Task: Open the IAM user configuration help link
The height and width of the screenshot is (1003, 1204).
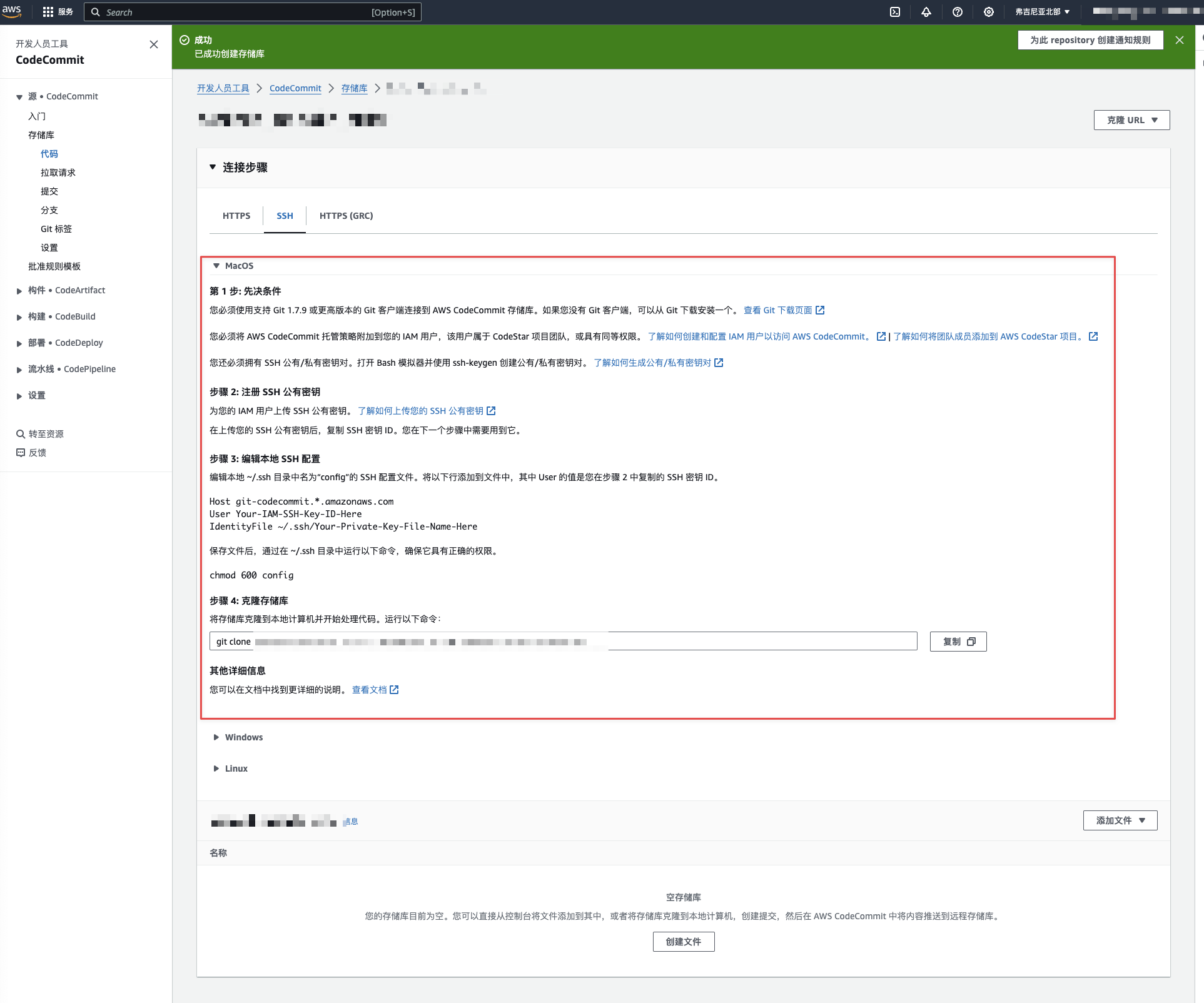Action: 761,336
